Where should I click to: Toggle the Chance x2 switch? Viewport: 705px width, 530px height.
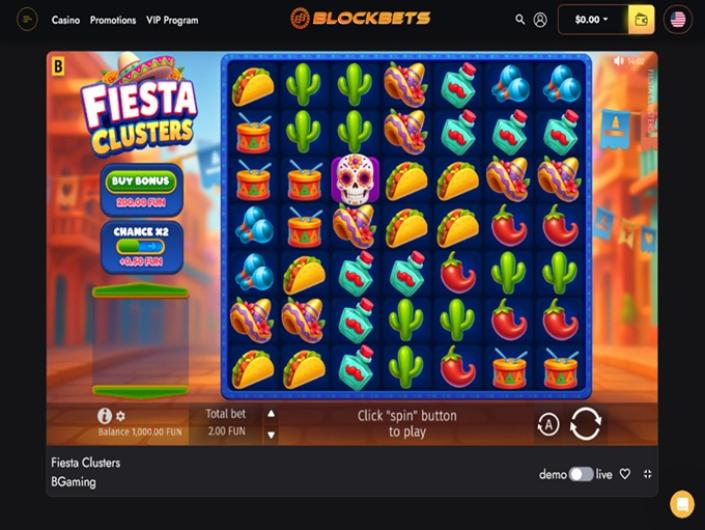[x=141, y=246]
